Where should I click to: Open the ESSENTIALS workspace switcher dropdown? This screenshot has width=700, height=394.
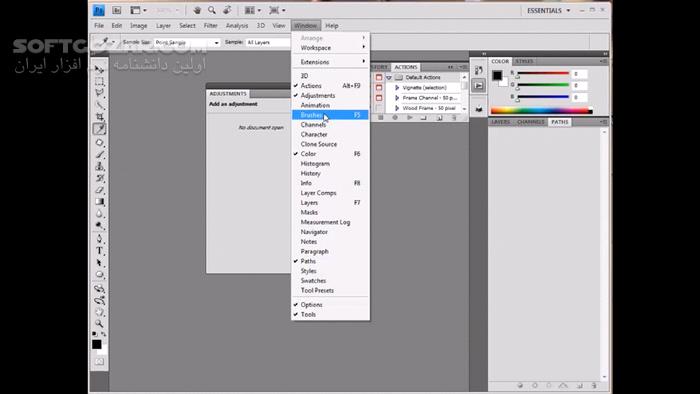(549, 10)
